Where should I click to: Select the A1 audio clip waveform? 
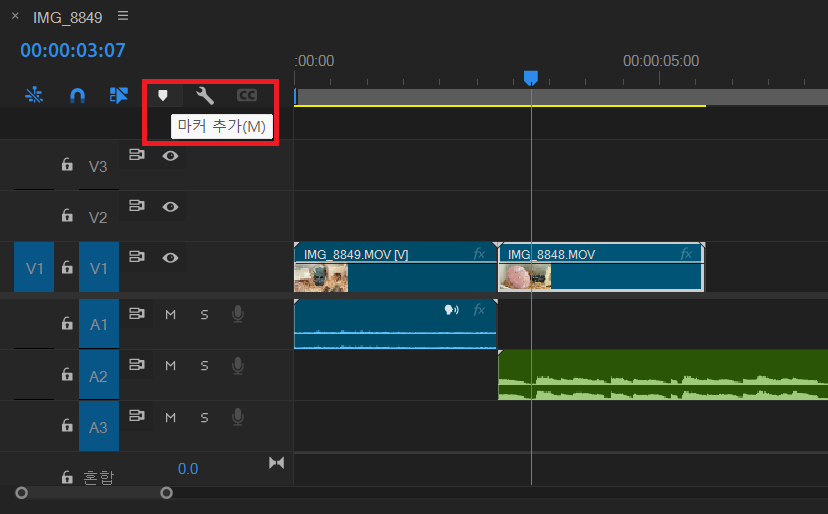click(x=396, y=324)
